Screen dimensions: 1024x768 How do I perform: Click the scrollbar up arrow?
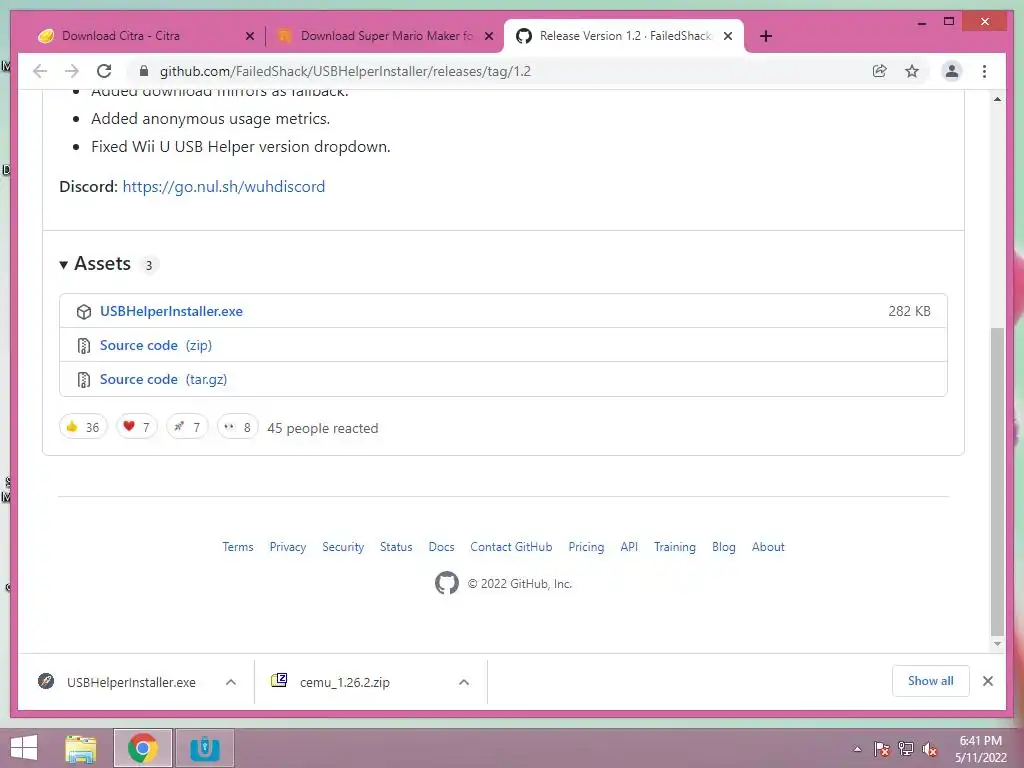(997, 99)
